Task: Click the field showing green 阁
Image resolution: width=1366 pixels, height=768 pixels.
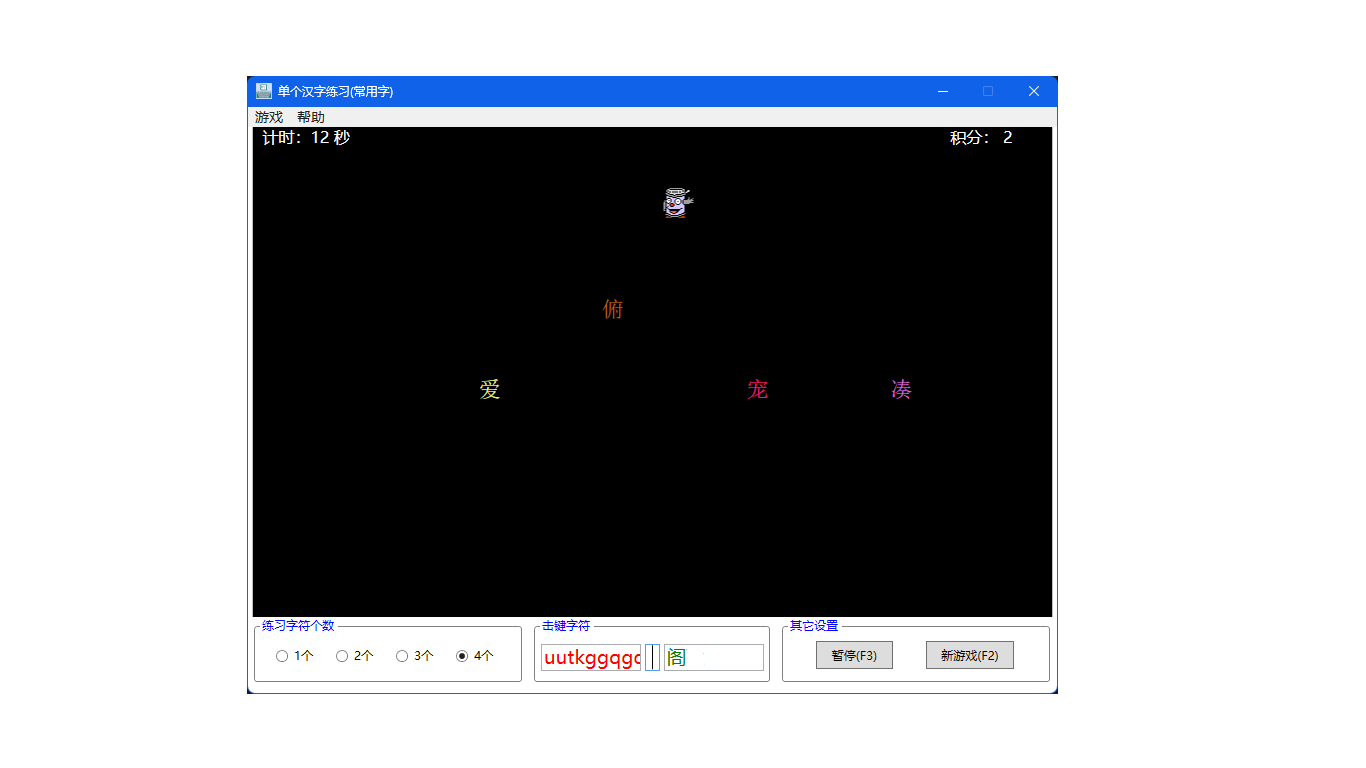Action: coord(714,657)
